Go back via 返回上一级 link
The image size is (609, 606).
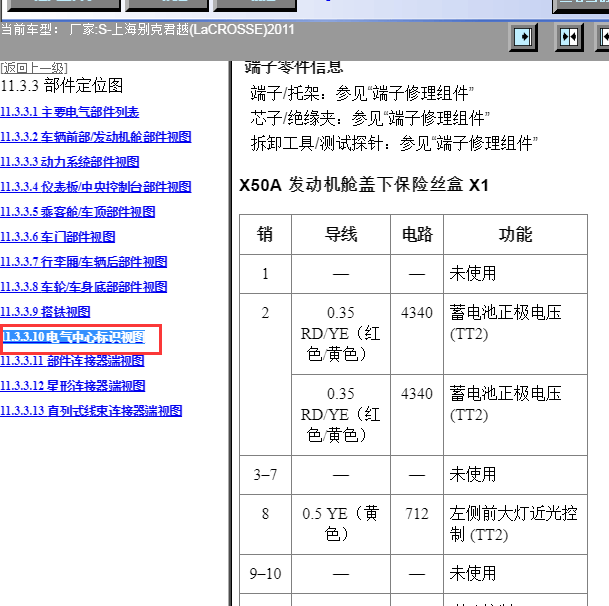(x=34, y=68)
